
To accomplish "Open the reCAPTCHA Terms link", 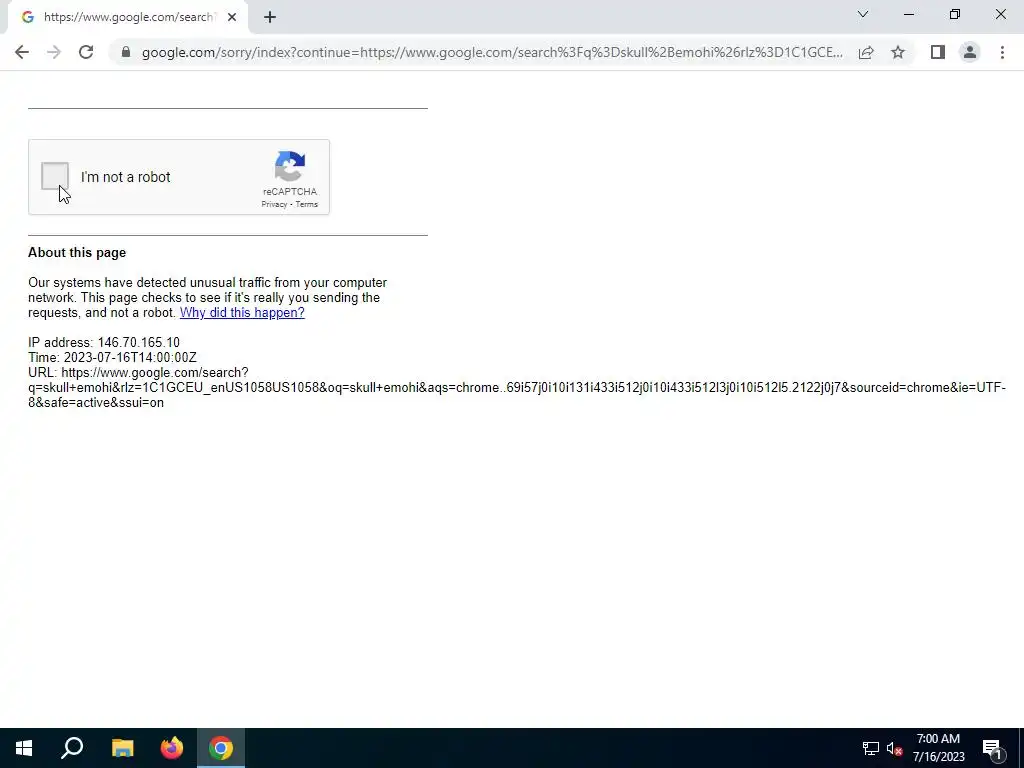I will 307,204.
